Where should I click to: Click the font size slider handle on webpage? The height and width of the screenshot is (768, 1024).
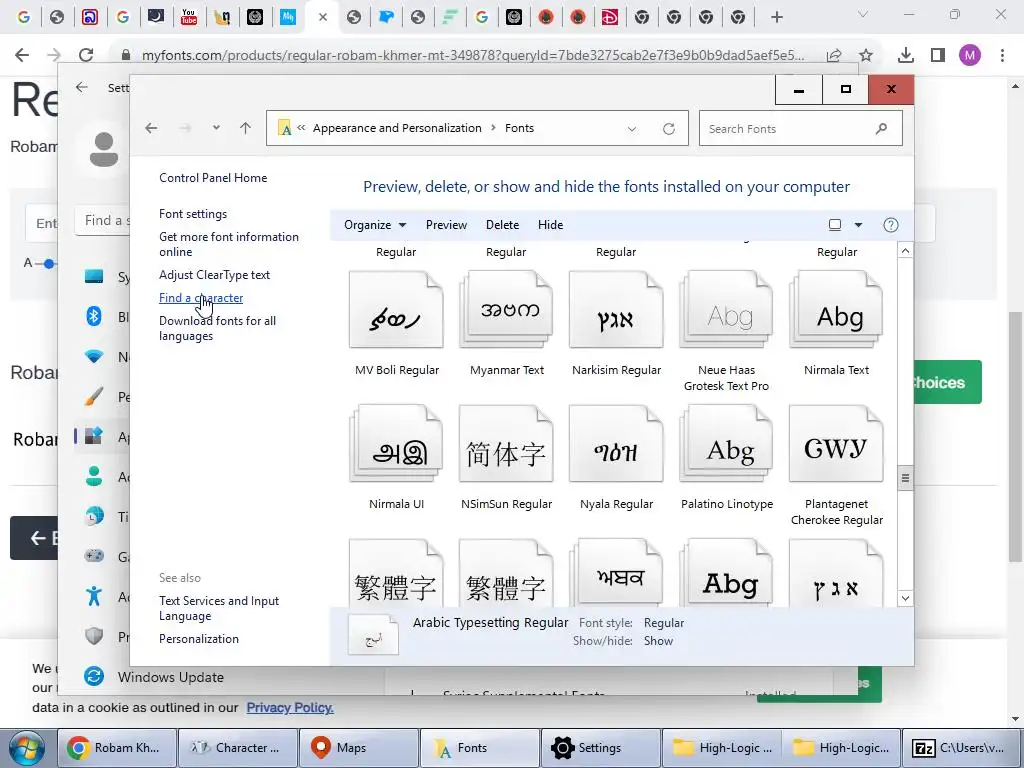[48, 264]
